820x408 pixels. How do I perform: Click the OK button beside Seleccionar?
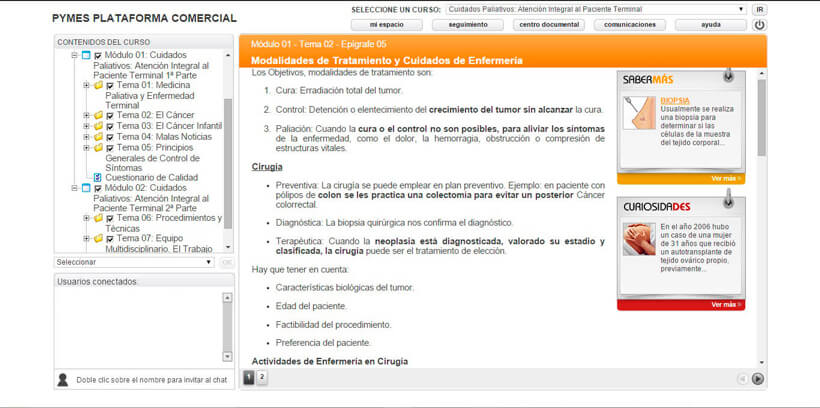point(226,262)
